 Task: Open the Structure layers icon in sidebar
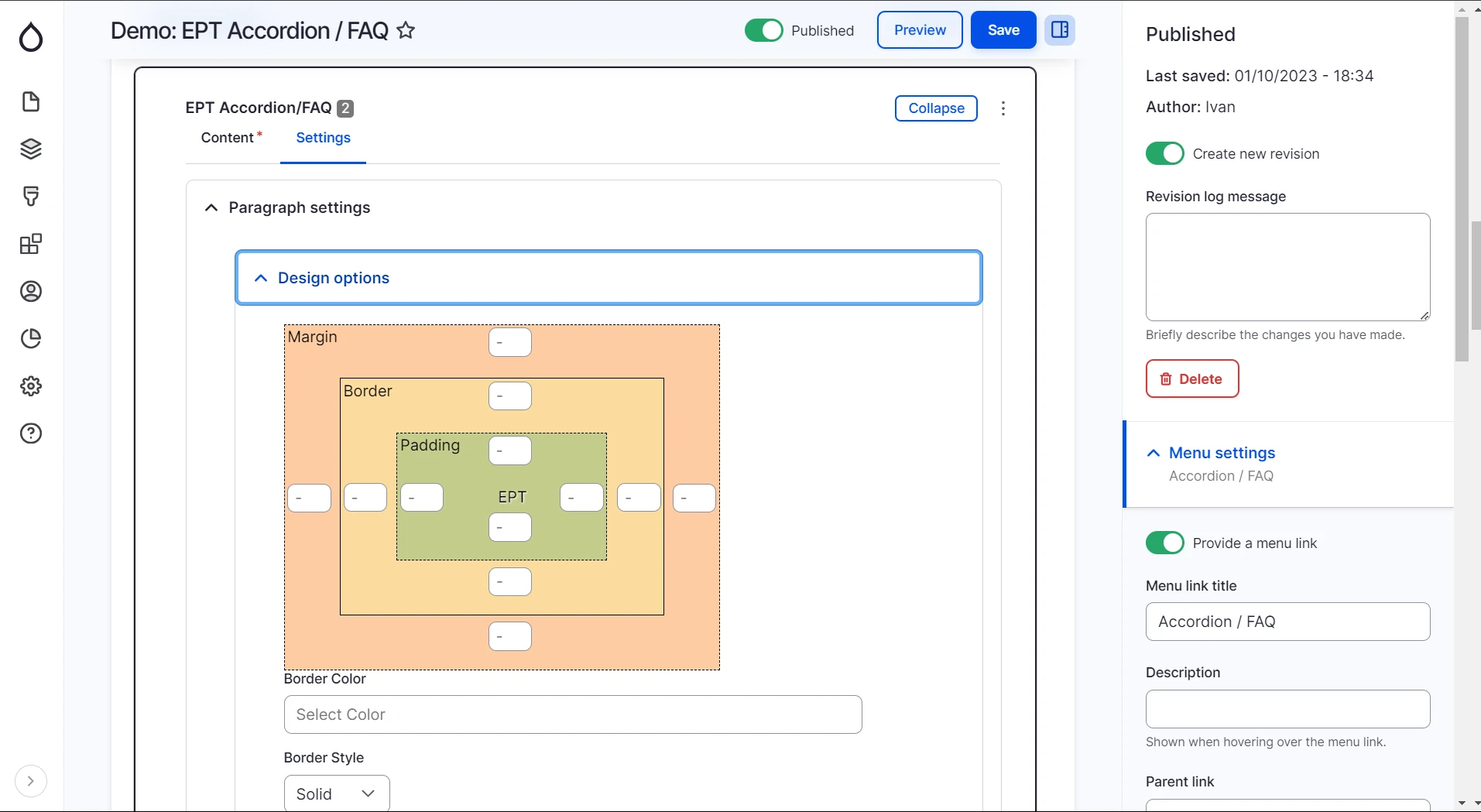[31, 149]
